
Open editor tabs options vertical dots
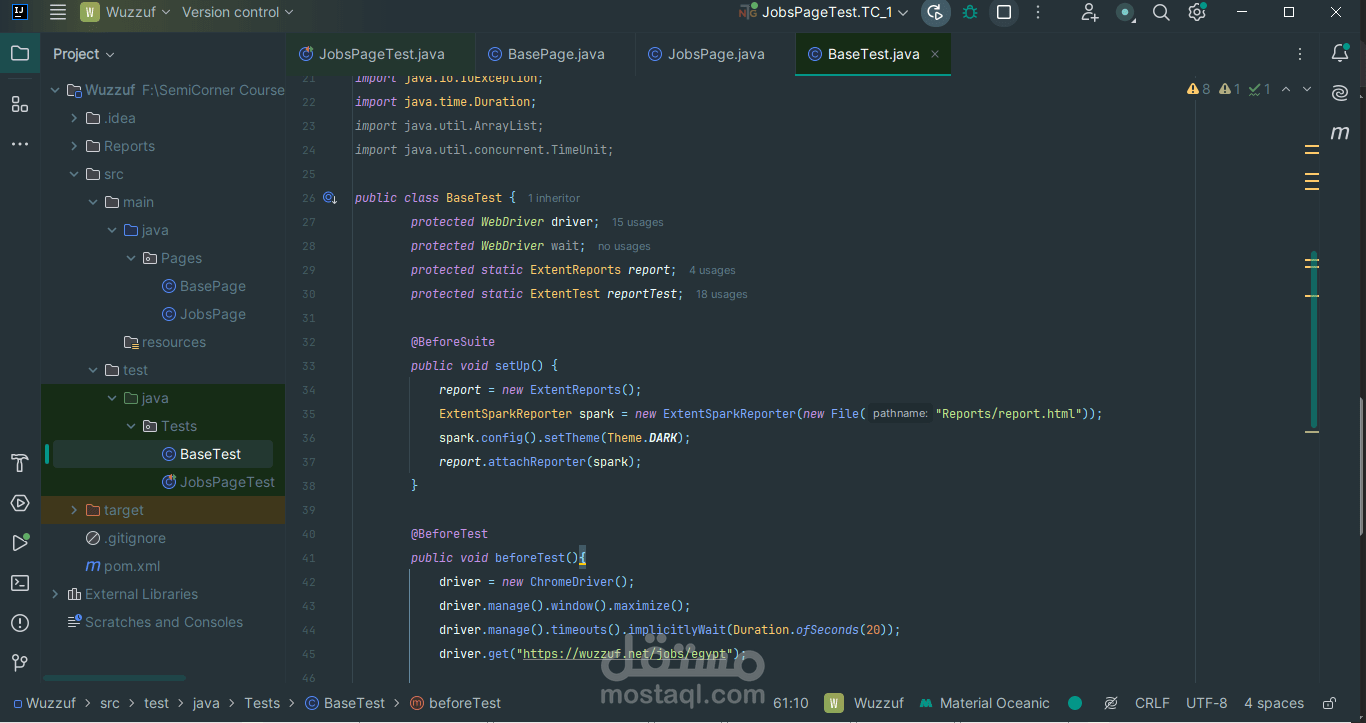pyautogui.click(x=1300, y=54)
